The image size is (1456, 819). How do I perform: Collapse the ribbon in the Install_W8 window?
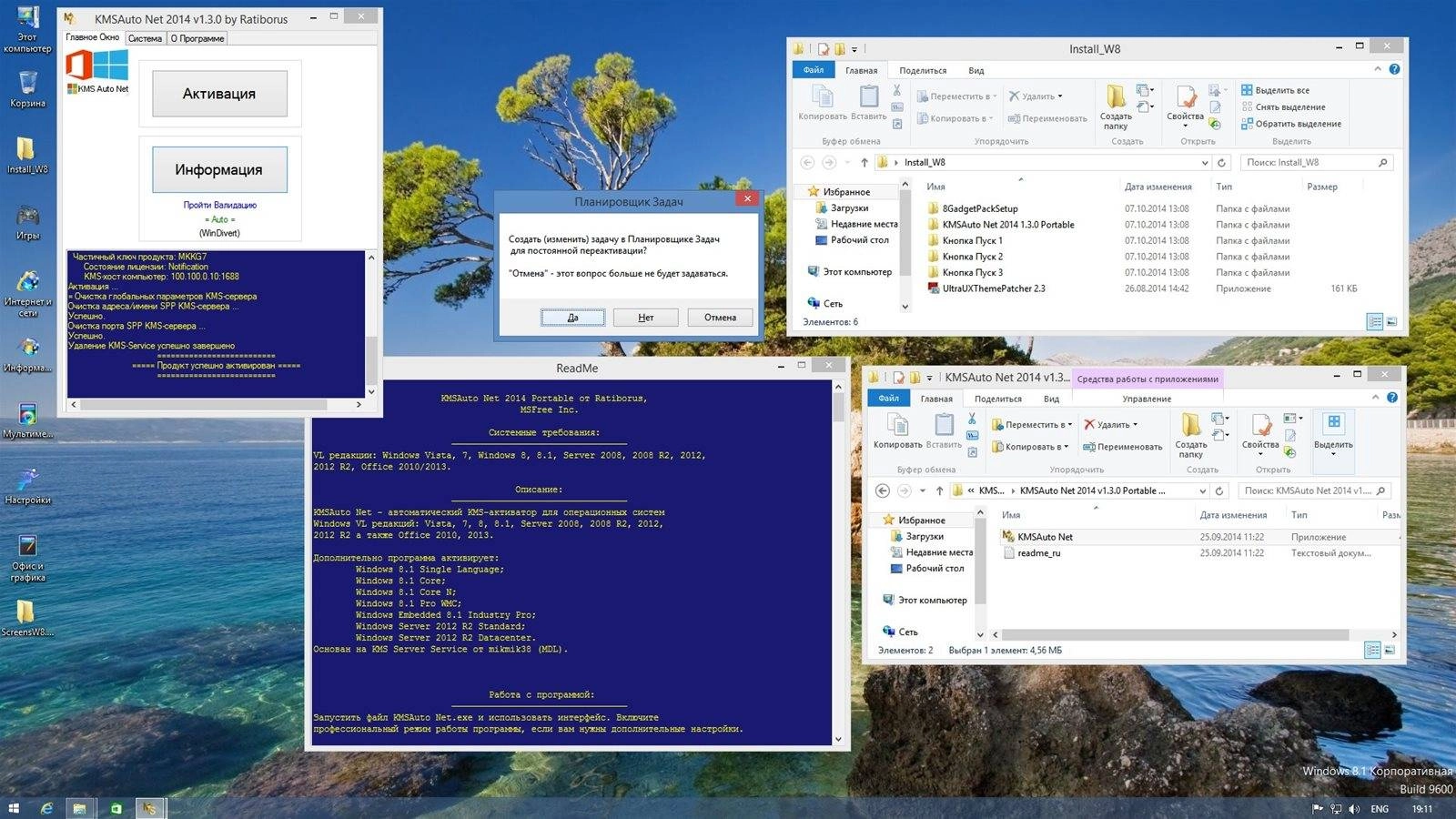pos(1378,69)
